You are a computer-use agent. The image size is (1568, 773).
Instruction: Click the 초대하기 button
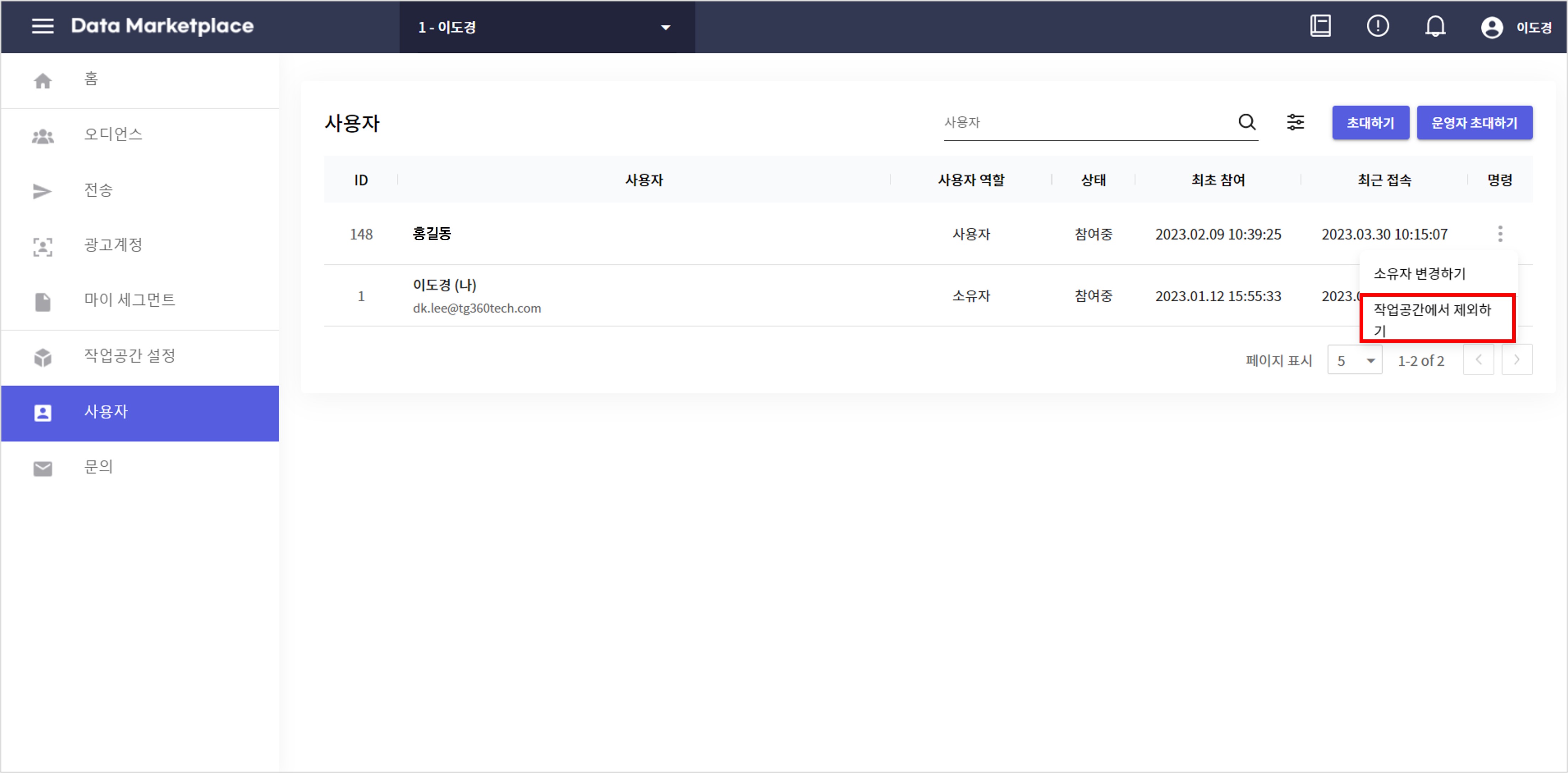click(1370, 123)
